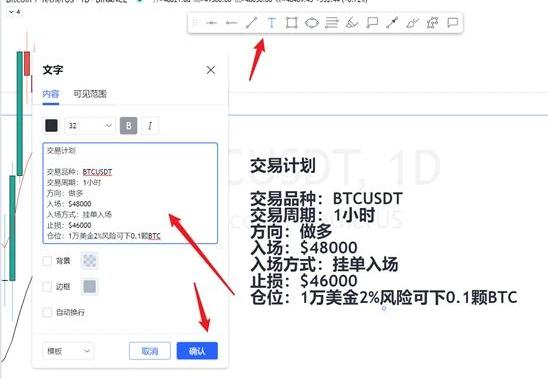548x379 pixels.
Task: Open the 模板 template dropdown
Action: 68,351
